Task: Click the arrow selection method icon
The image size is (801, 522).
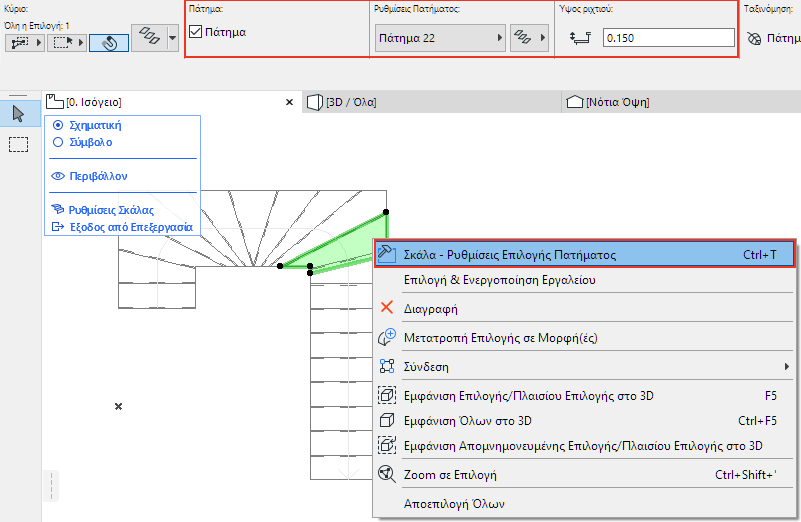Action: pos(20,43)
